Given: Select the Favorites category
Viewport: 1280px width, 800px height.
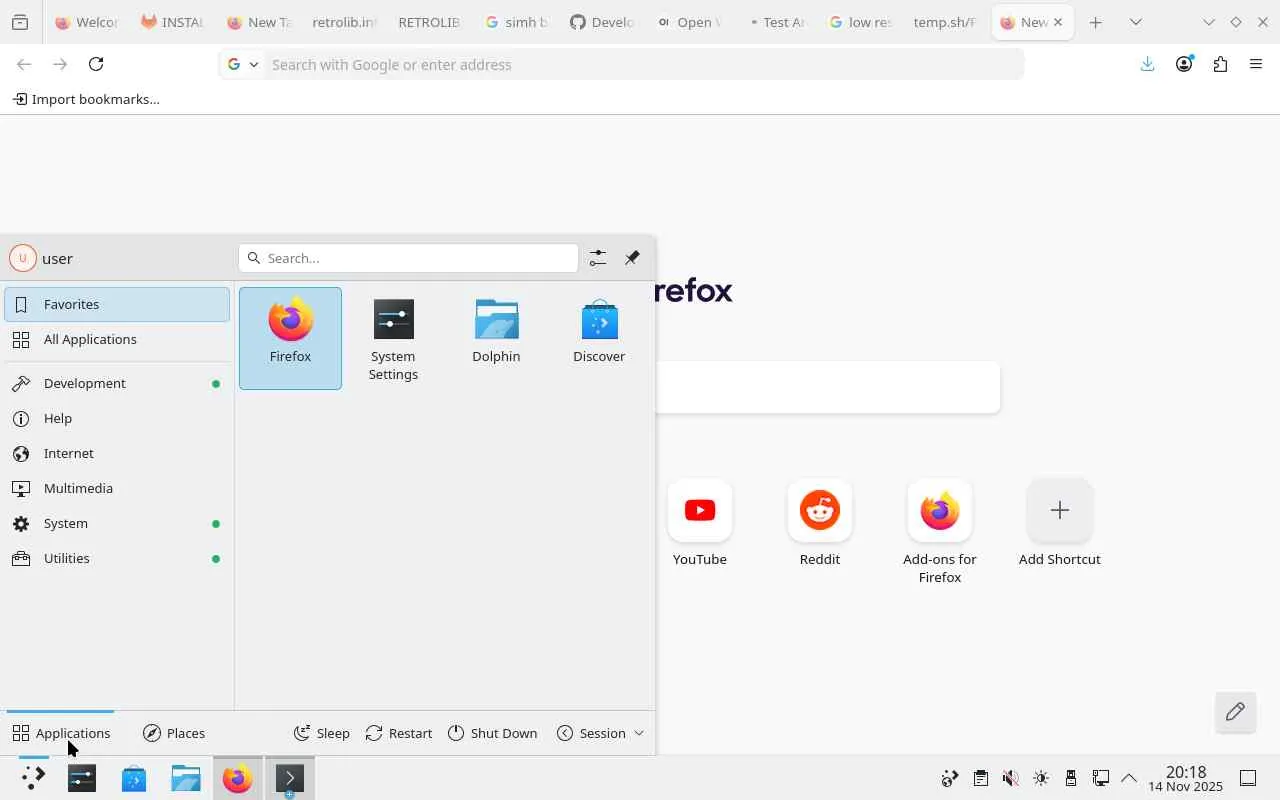Looking at the screenshot, I should [117, 304].
